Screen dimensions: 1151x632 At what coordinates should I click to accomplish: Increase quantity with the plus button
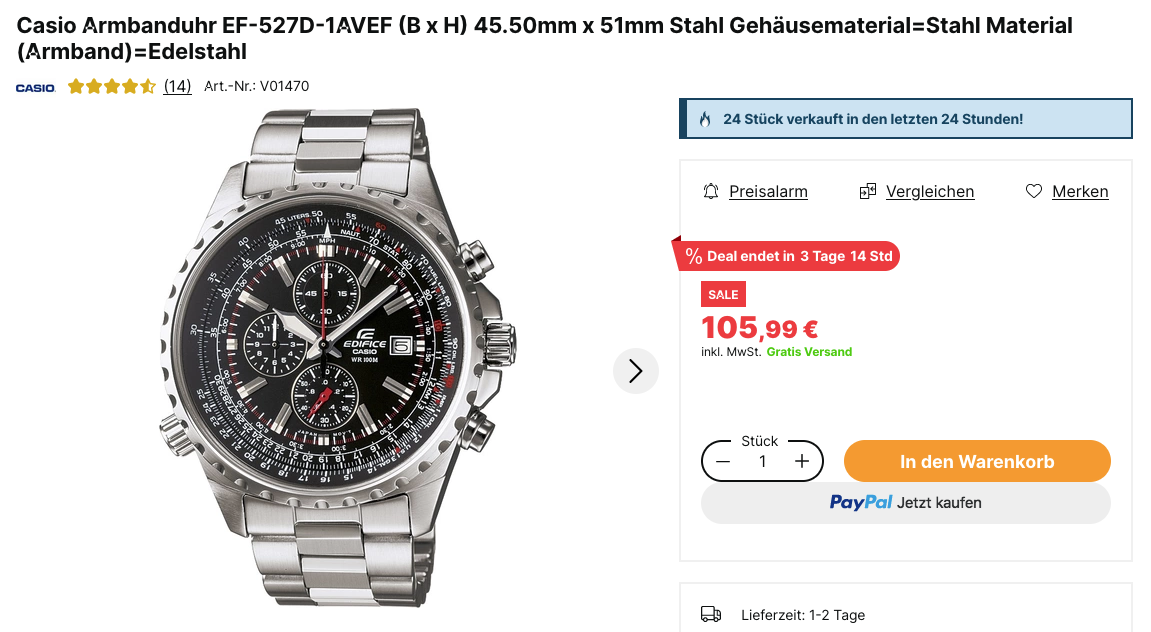[802, 461]
